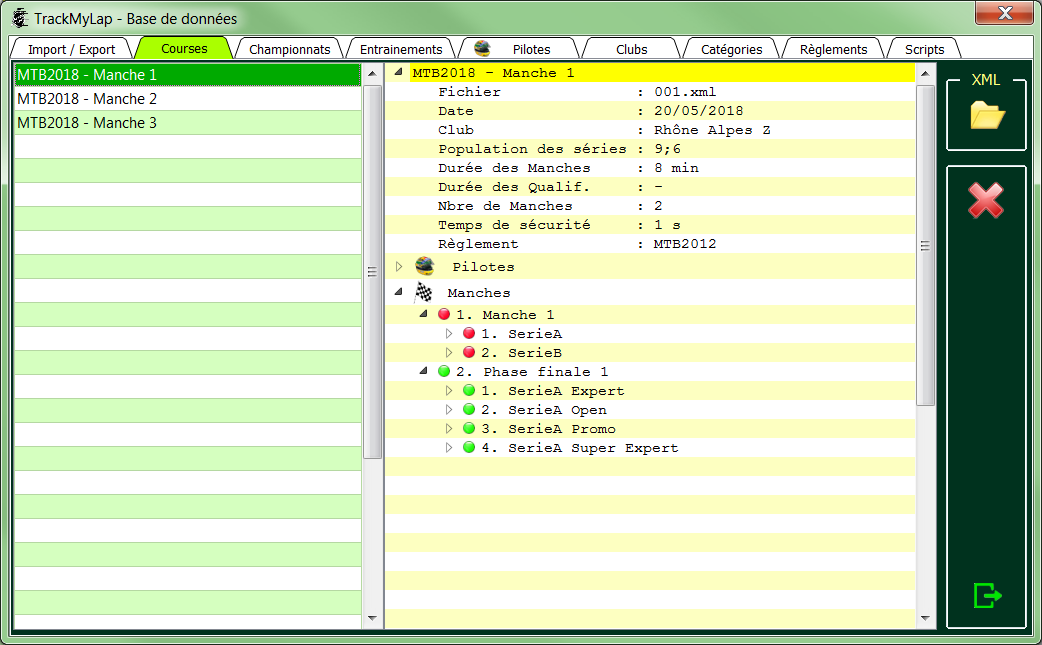Click the helmet icon beside Pilotes node
Viewport: 1042px width, 645px height.
(x=425, y=266)
